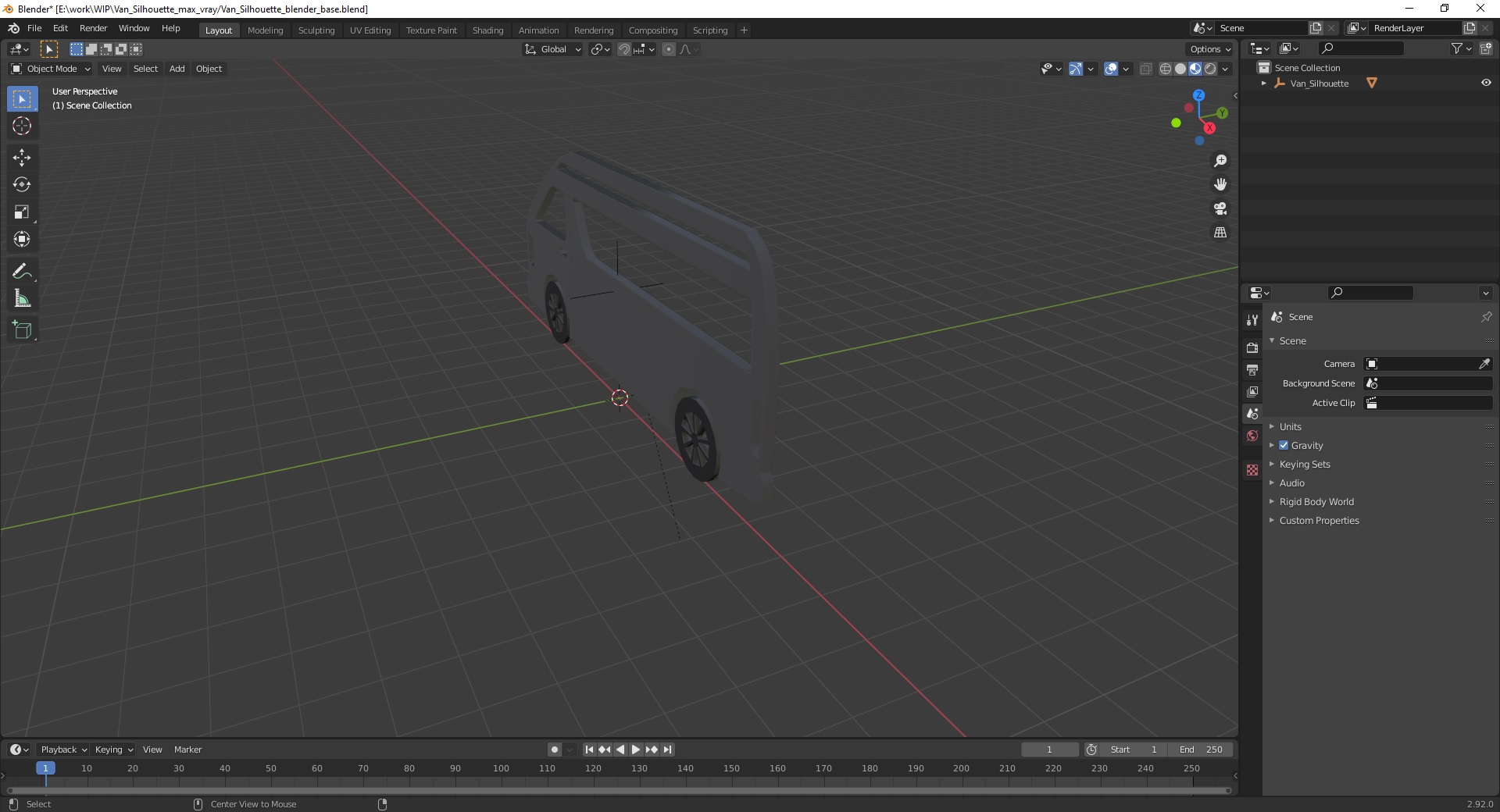1500x812 pixels.
Task: Open the World properties tab
Action: click(x=1252, y=436)
